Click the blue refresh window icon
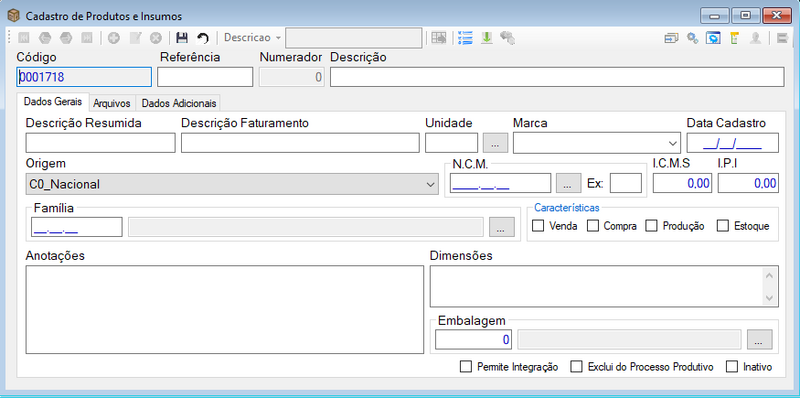 coord(713,38)
